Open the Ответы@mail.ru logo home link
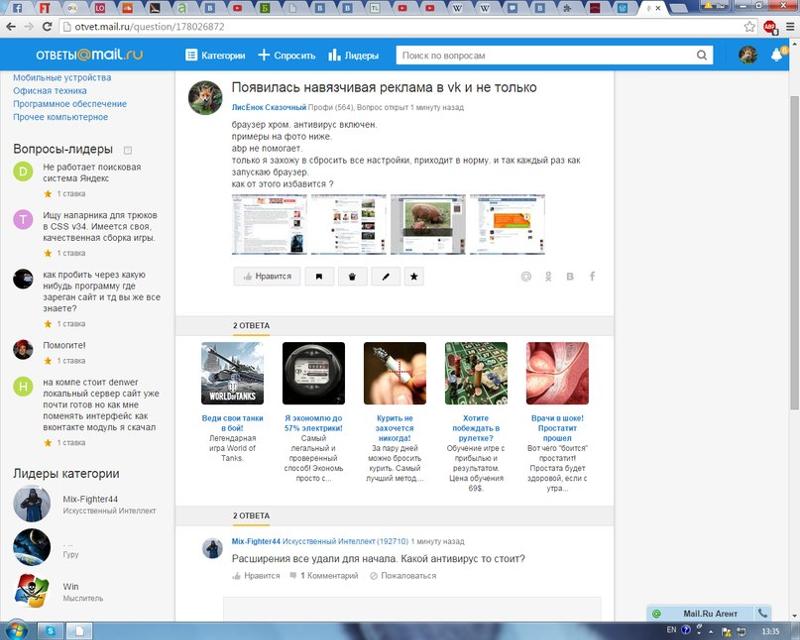The width and height of the screenshot is (800, 640). pos(89,55)
